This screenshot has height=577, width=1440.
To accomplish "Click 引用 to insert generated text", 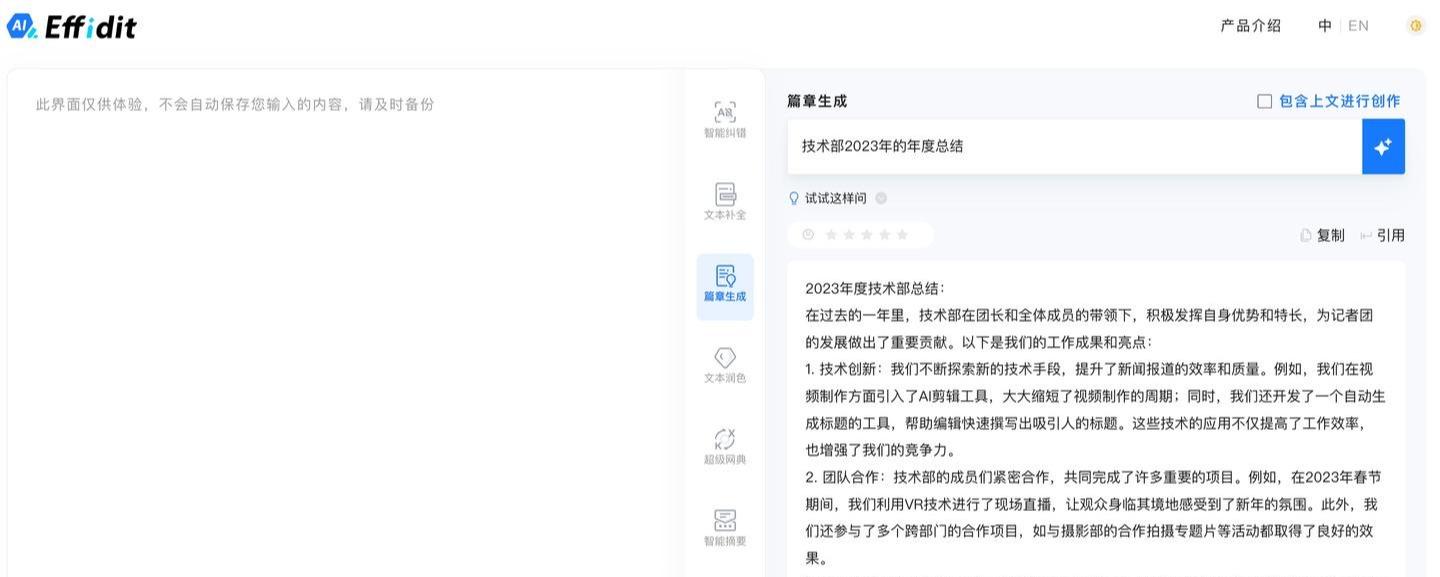I will (x=1382, y=235).
